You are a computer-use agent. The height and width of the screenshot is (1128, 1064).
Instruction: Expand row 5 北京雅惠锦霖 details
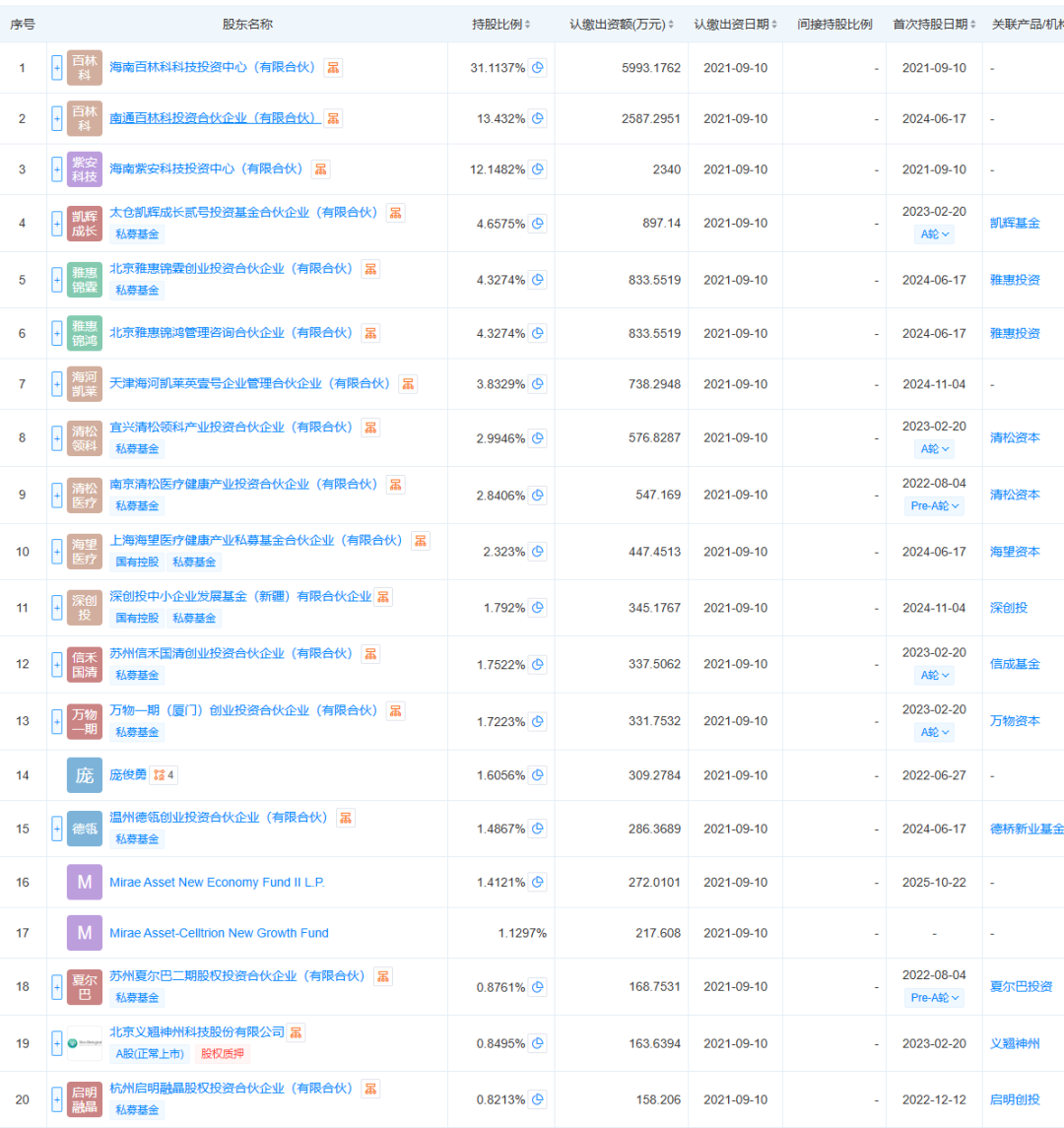pyautogui.click(x=57, y=280)
